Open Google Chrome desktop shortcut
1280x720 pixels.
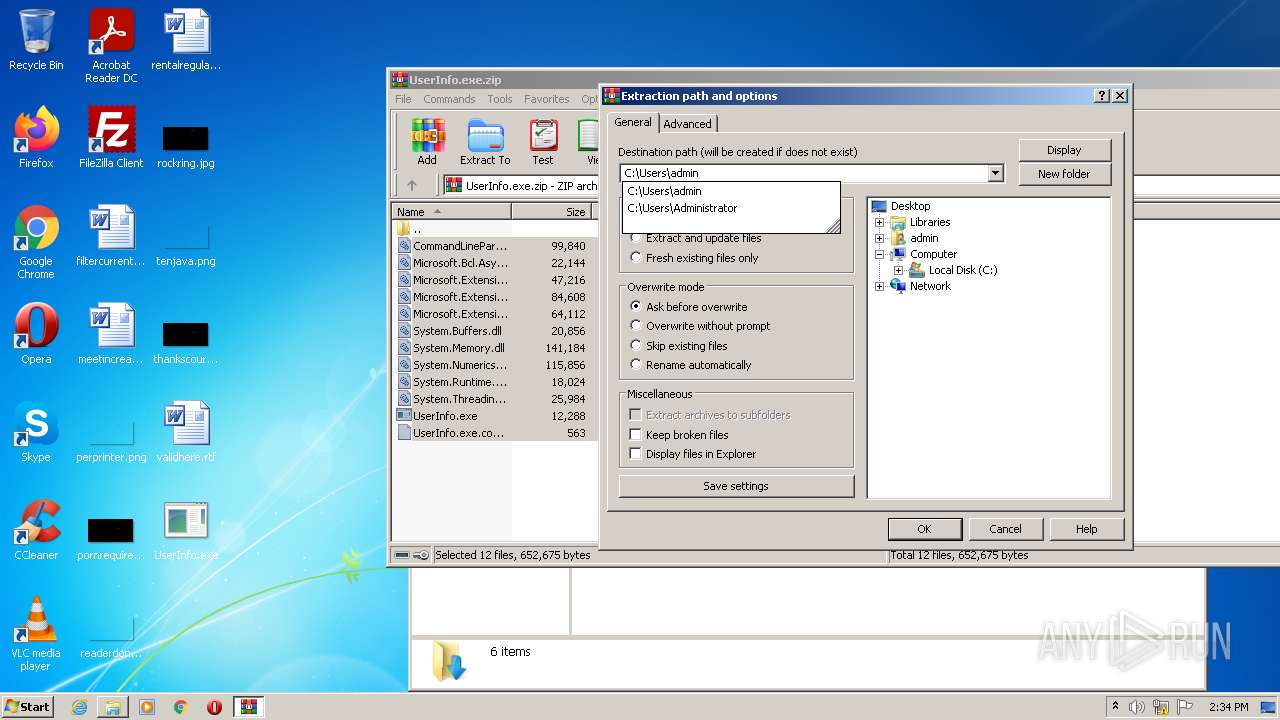pos(36,242)
